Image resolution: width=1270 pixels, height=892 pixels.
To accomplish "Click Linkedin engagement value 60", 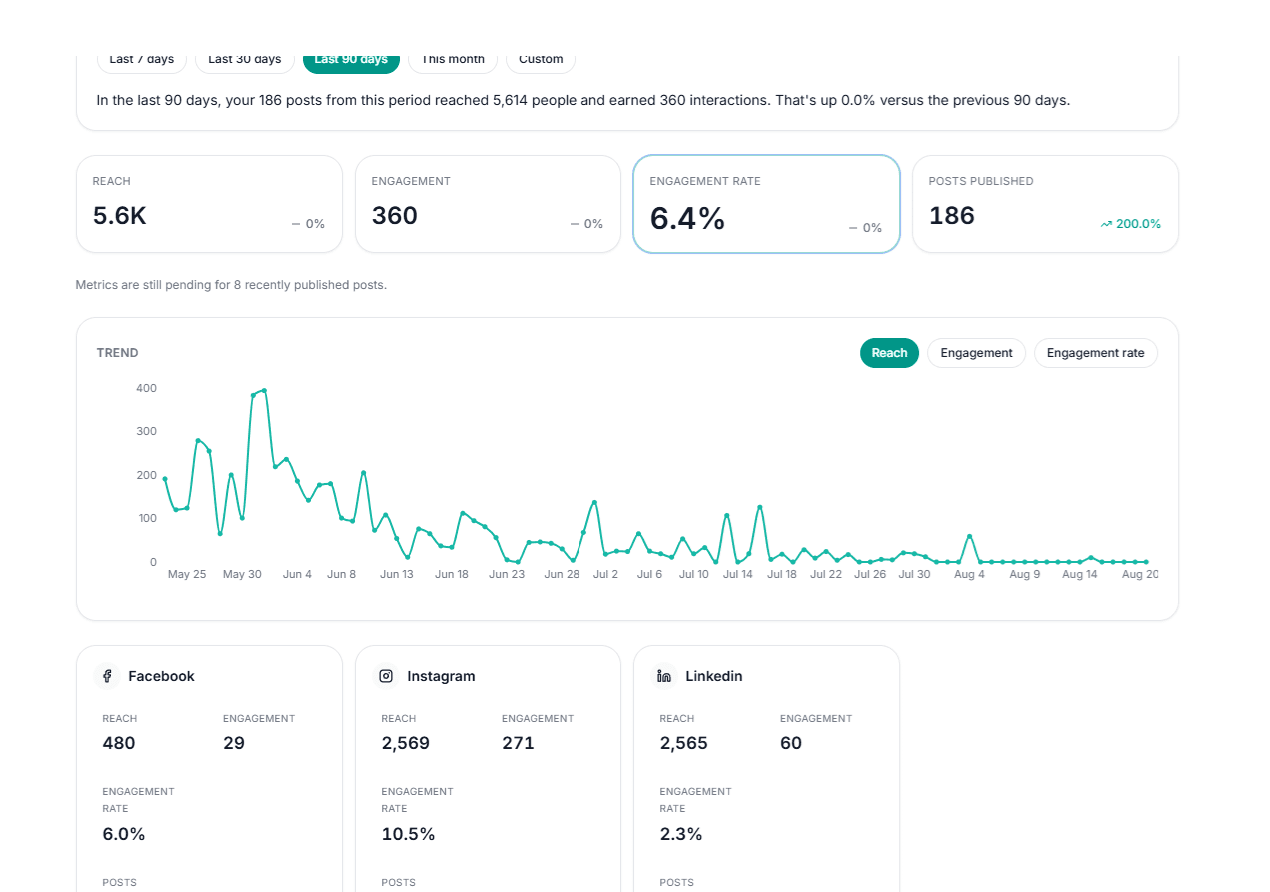I will (791, 743).
